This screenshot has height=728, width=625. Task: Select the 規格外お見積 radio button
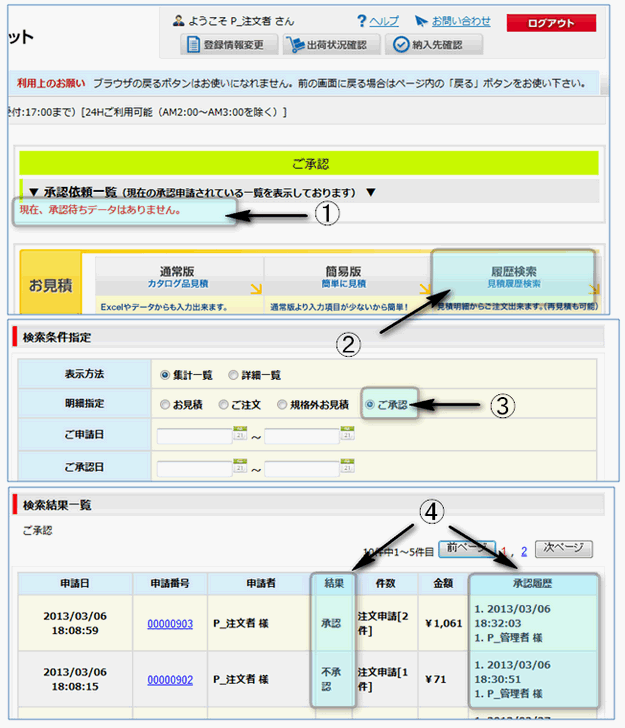click(x=281, y=404)
